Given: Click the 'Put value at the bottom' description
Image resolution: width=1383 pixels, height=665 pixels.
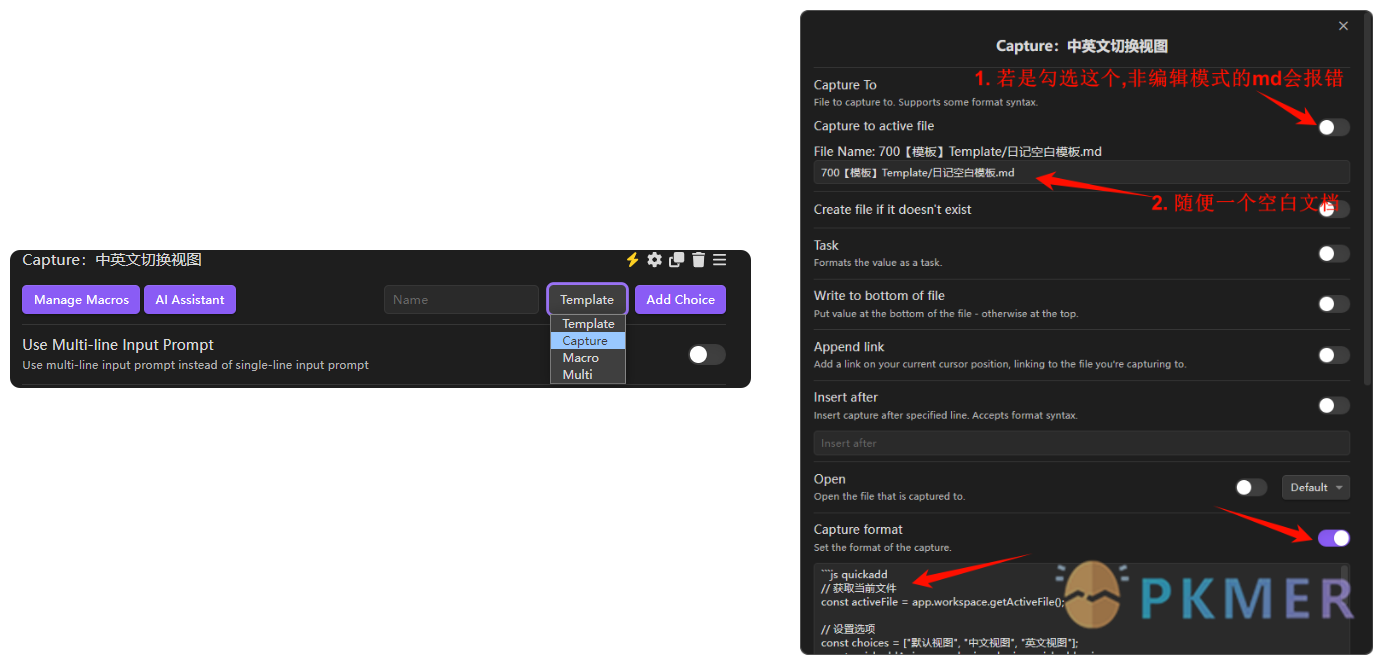Looking at the screenshot, I should coord(946,314).
